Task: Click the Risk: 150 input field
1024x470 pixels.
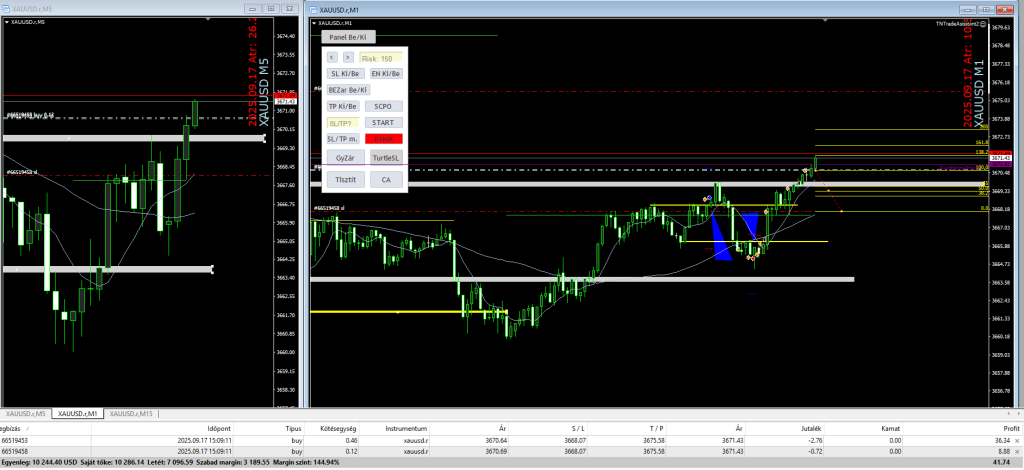Action: point(381,58)
